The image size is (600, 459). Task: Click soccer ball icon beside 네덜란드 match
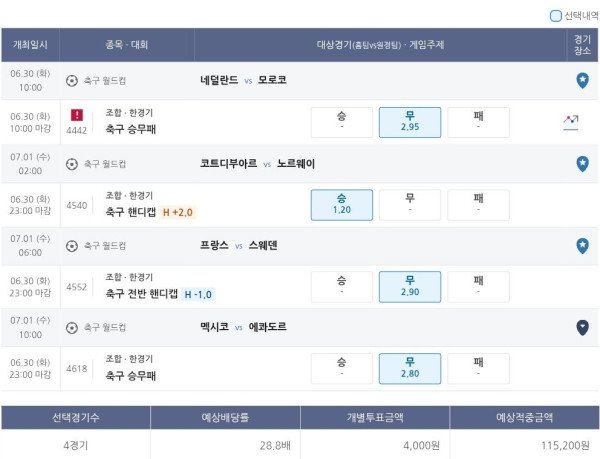click(72, 81)
